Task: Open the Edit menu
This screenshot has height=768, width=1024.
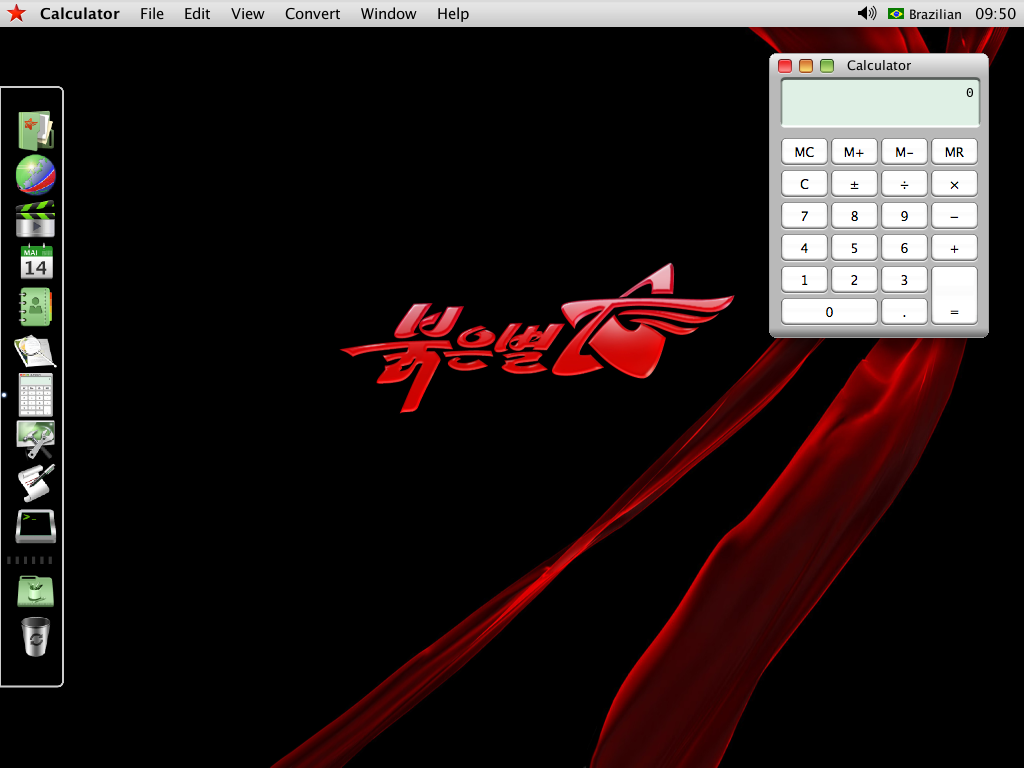Action: tap(197, 14)
